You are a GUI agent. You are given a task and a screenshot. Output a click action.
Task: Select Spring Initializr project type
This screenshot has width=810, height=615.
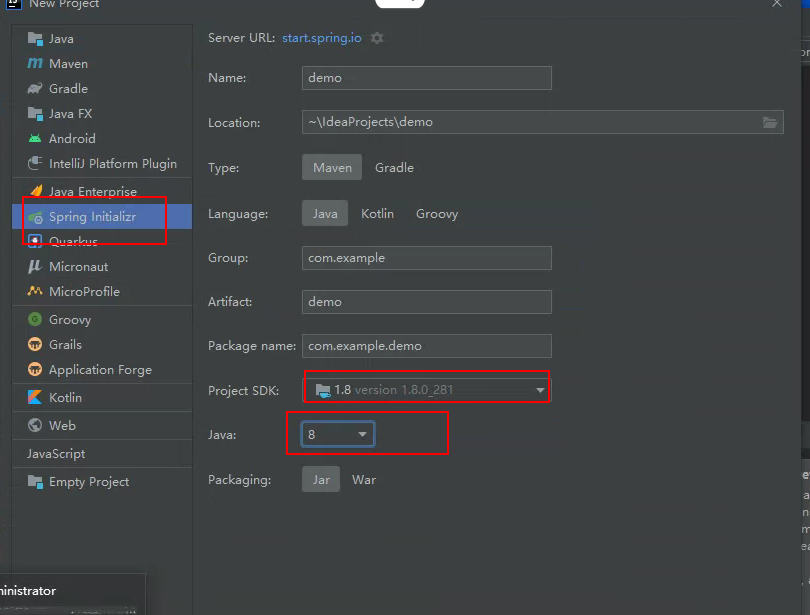point(92,217)
